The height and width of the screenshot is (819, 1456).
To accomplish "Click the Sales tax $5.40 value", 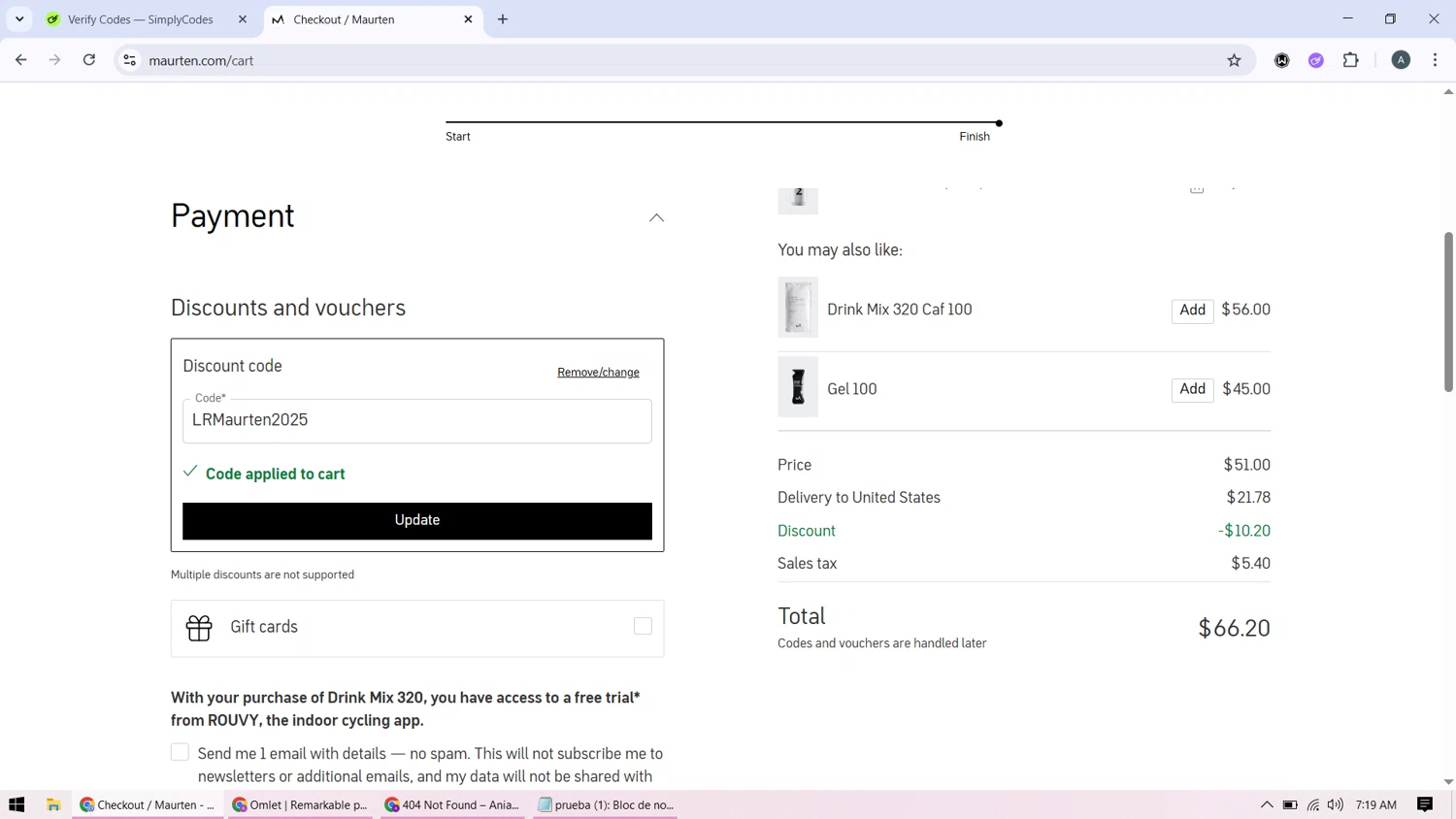I will [x=1250, y=564].
